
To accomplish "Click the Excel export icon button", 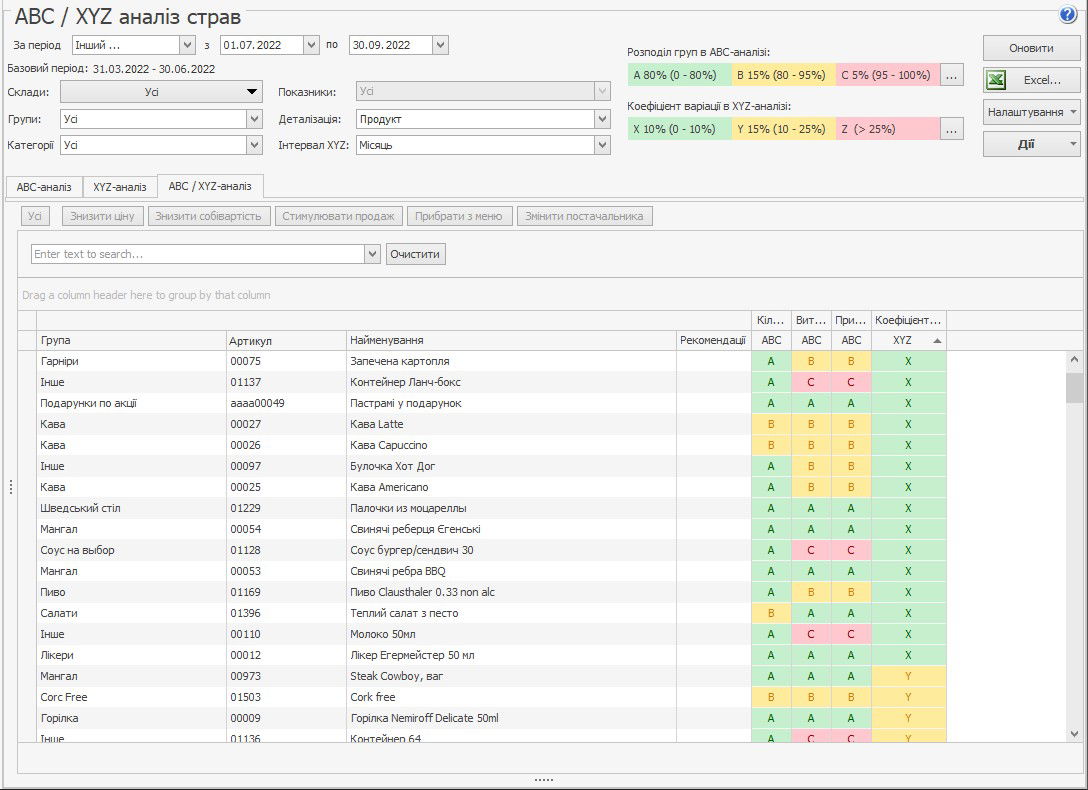I will tap(1031, 80).
